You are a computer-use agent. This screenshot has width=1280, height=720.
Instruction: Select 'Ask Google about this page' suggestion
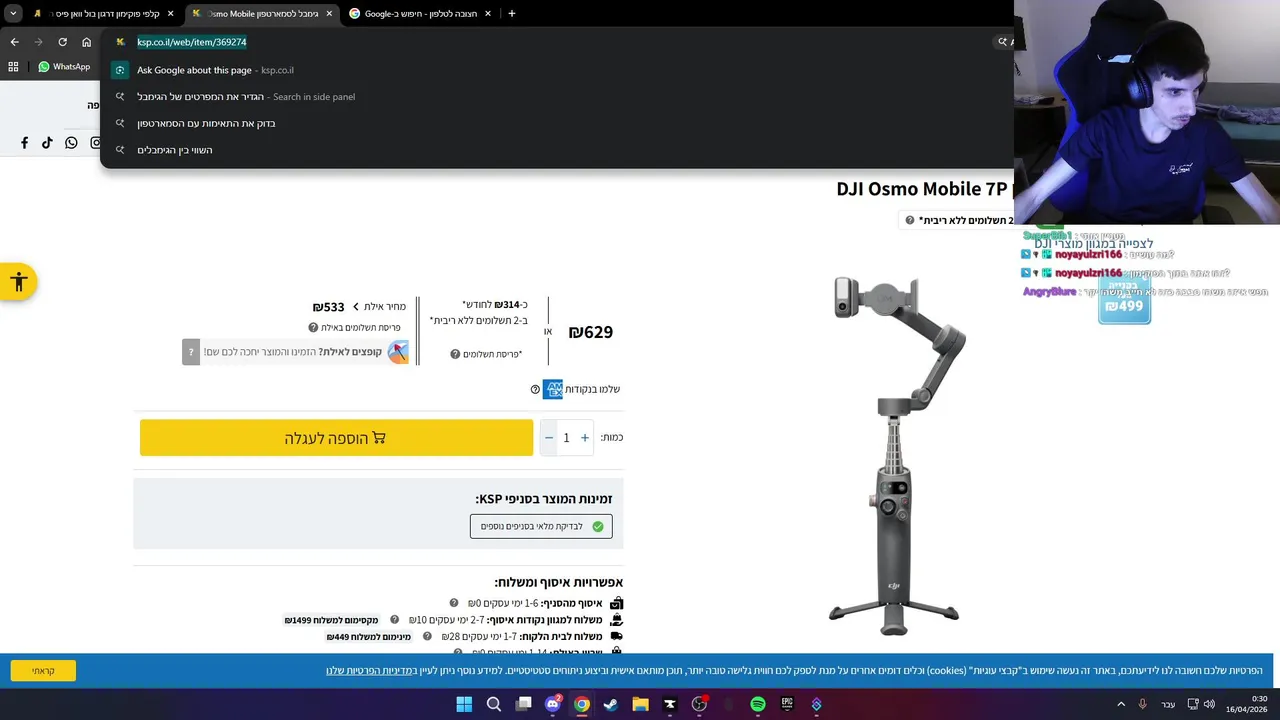[x=556, y=70]
